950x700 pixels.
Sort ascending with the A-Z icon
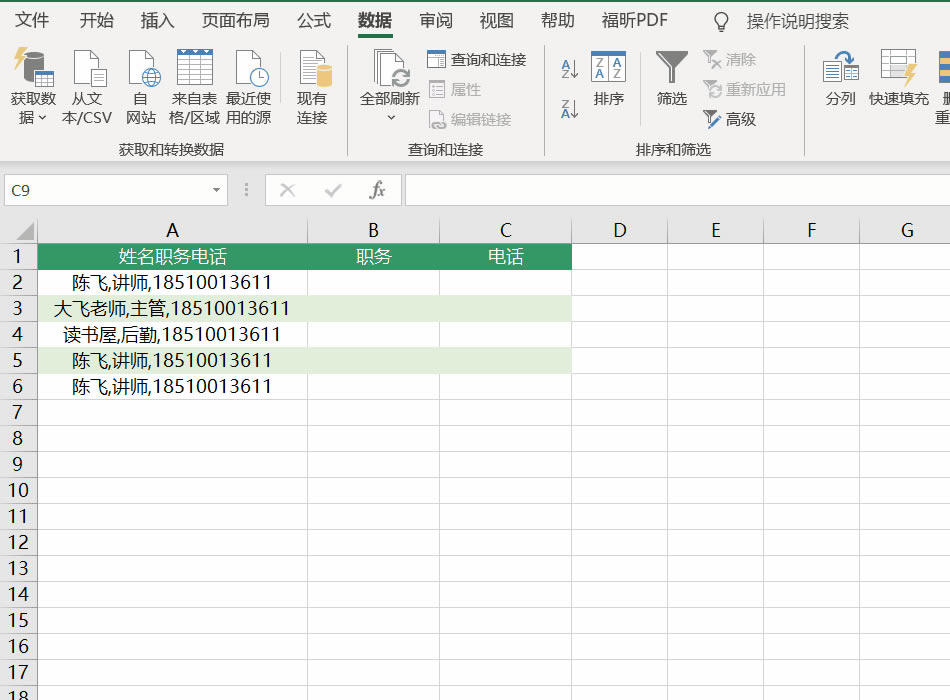point(570,69)
